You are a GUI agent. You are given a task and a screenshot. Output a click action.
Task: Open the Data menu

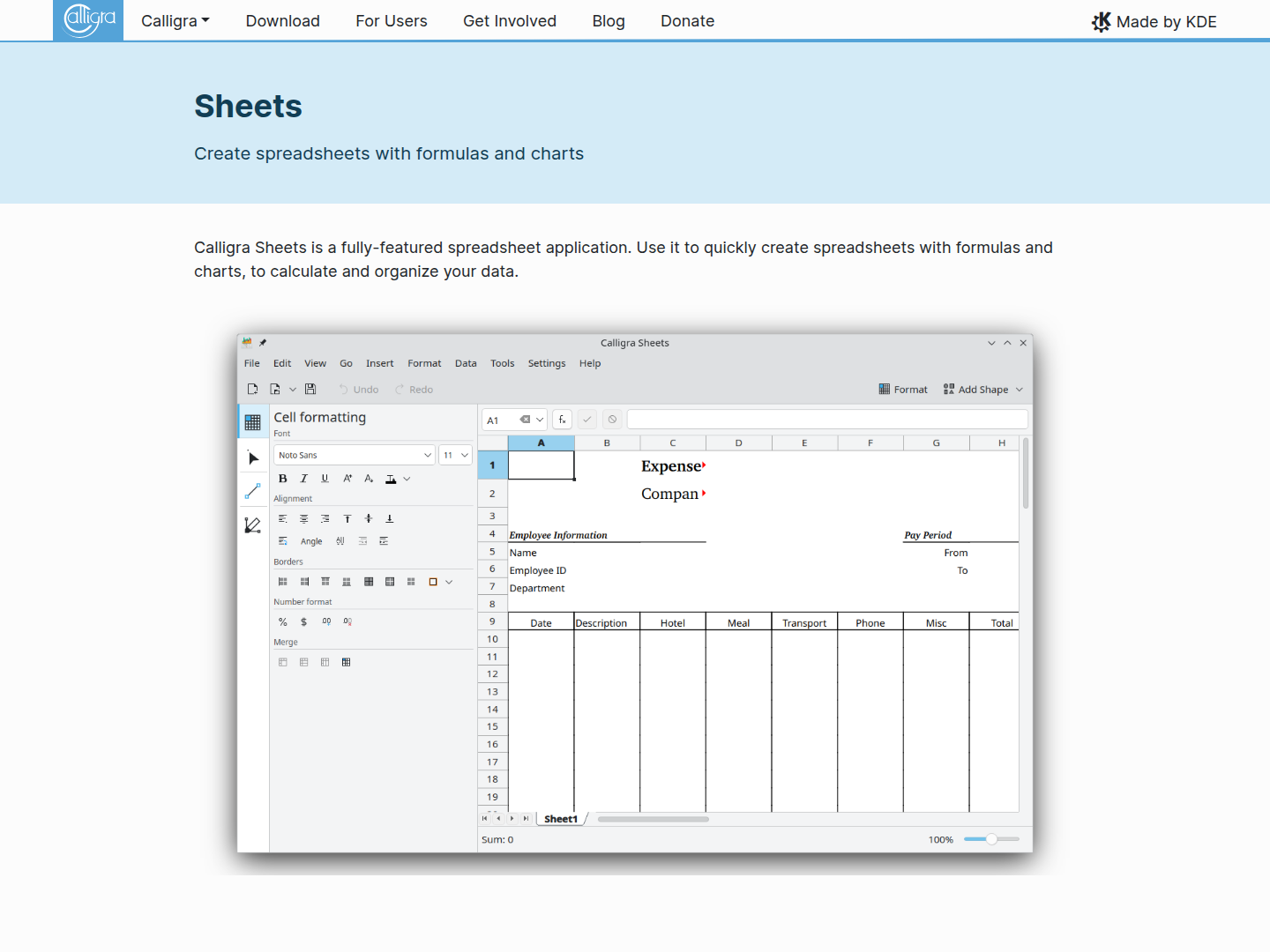466,363
